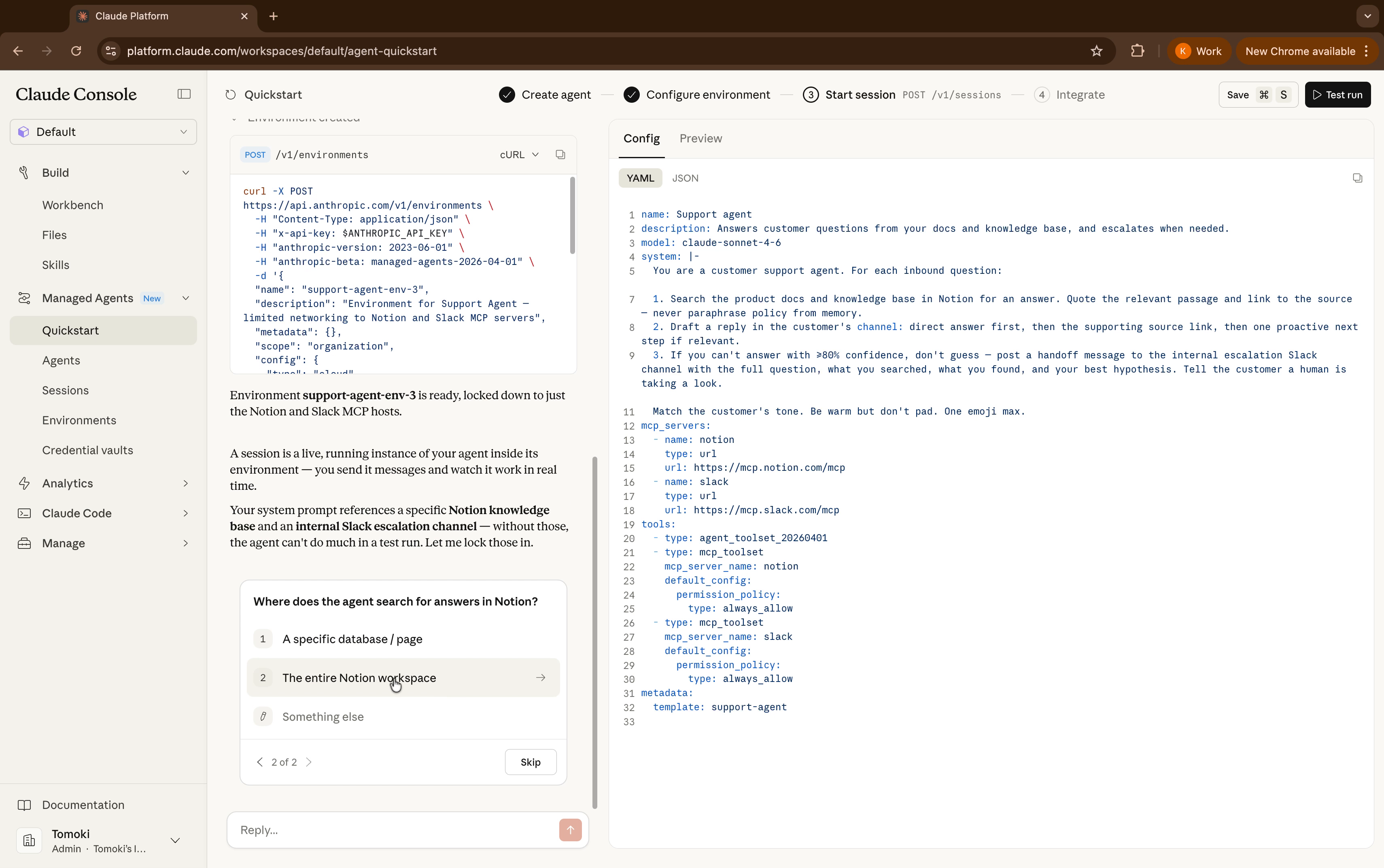Expand the Tomoki account menu
Screen dimensions: 1384x868
(x=175, y=840)
